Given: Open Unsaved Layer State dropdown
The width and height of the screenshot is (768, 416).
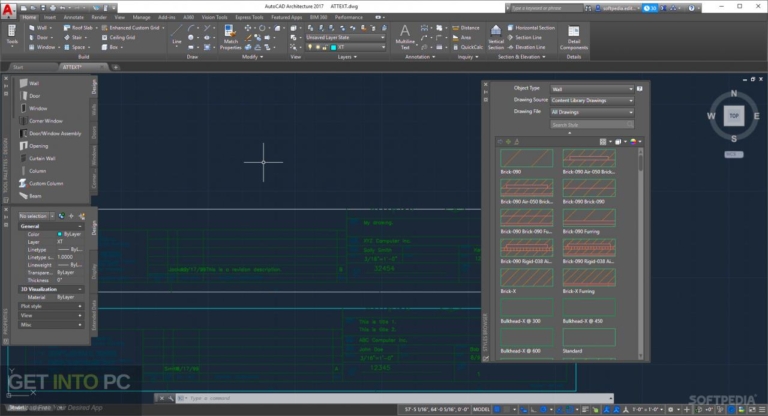Looking at the screenshot, I should coord(345,37).
